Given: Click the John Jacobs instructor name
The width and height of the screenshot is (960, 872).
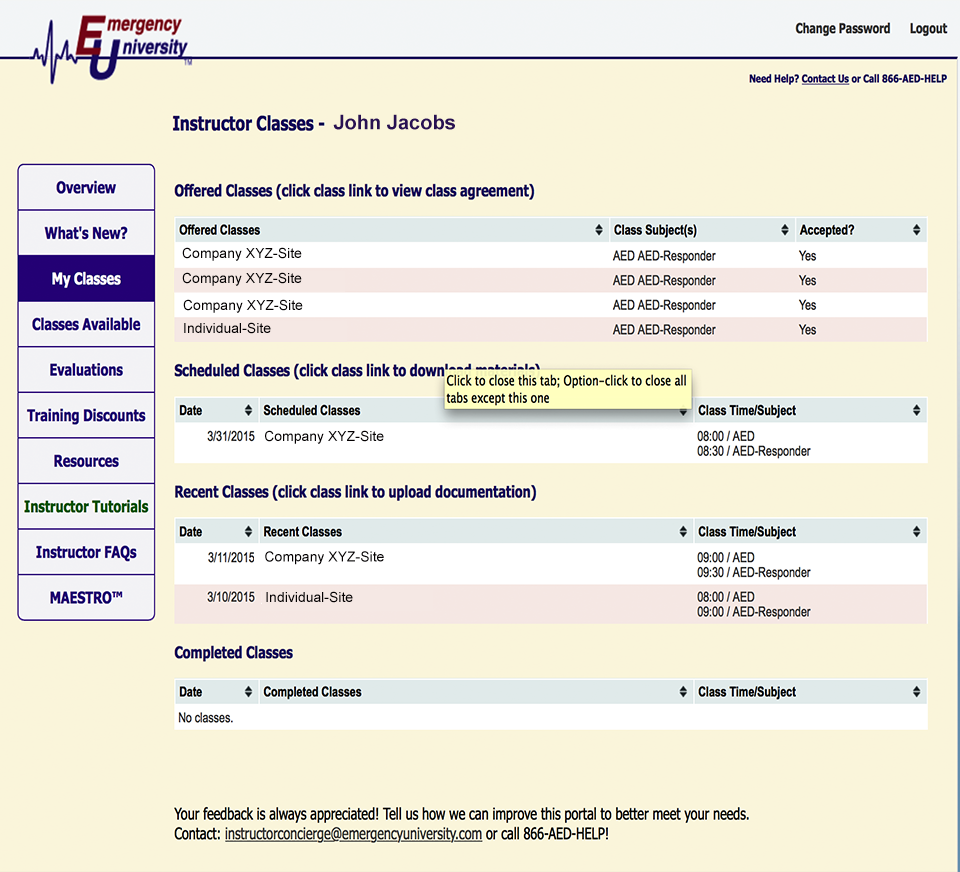Looking at the screenshot, I should click(394, 122).
